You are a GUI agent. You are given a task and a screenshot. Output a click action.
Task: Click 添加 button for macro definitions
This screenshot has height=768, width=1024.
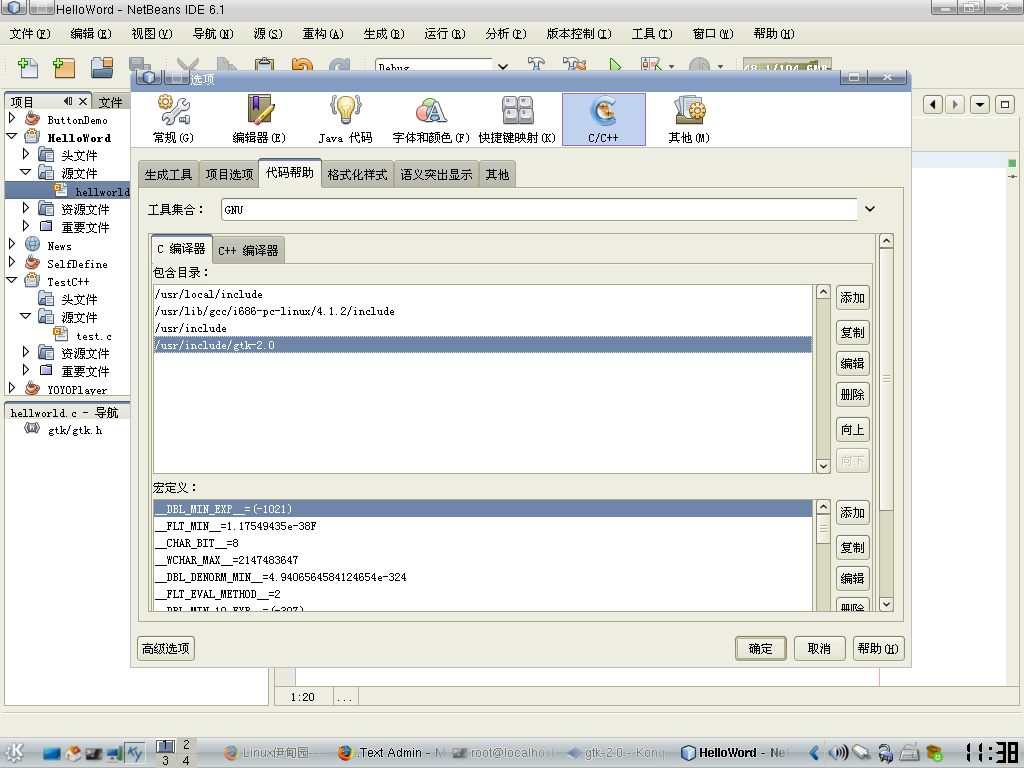pyautogui.click(x=852, y=513)
